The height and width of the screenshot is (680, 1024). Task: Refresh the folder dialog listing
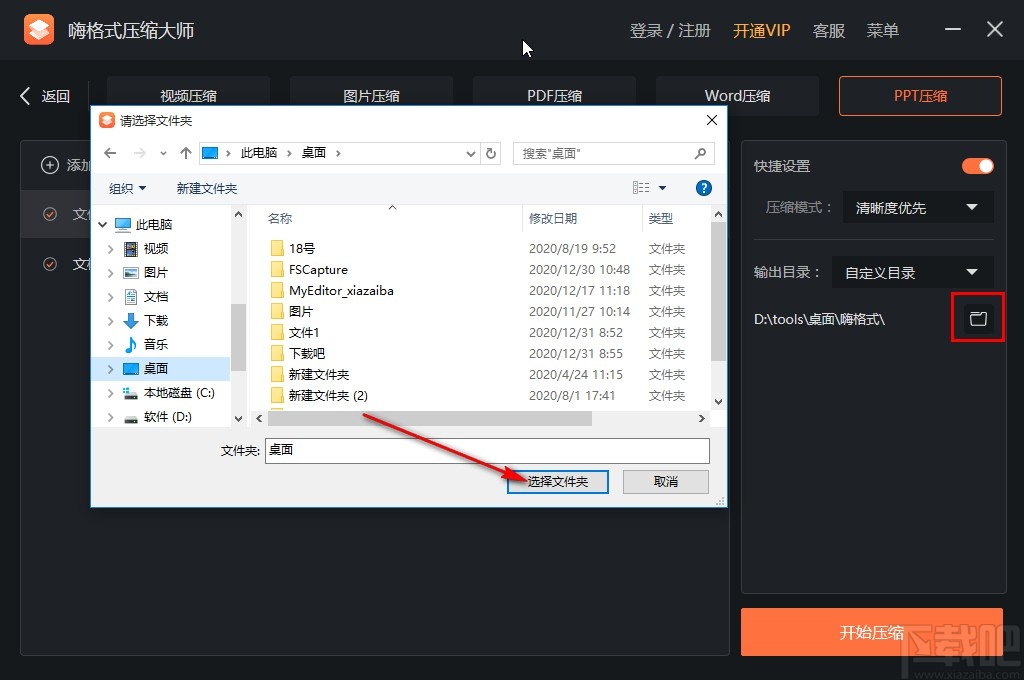[491, 154]
